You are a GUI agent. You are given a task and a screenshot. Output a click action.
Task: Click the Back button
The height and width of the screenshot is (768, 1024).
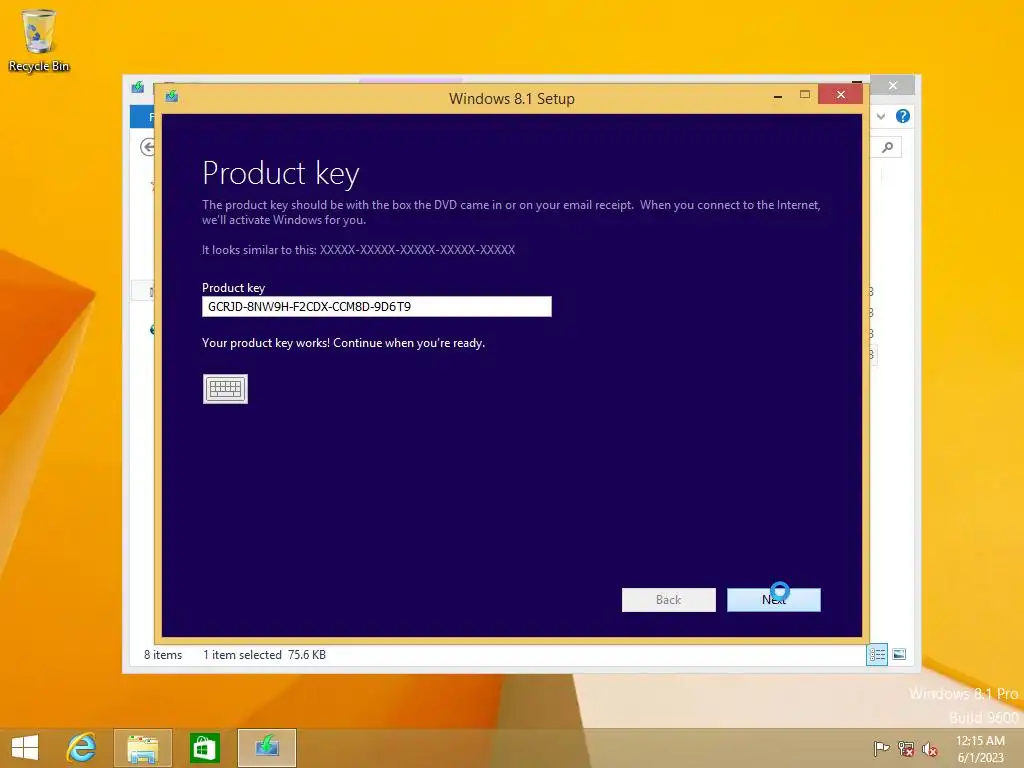point(669,600)
